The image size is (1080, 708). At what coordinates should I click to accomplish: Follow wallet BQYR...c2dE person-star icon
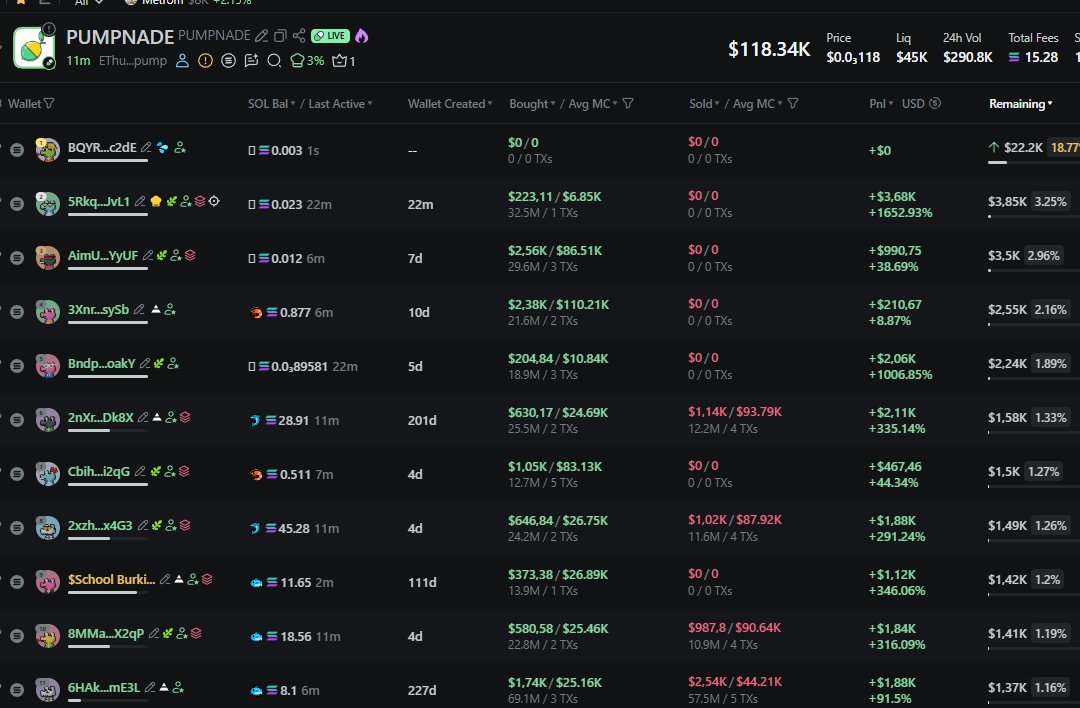coord(180,147)
